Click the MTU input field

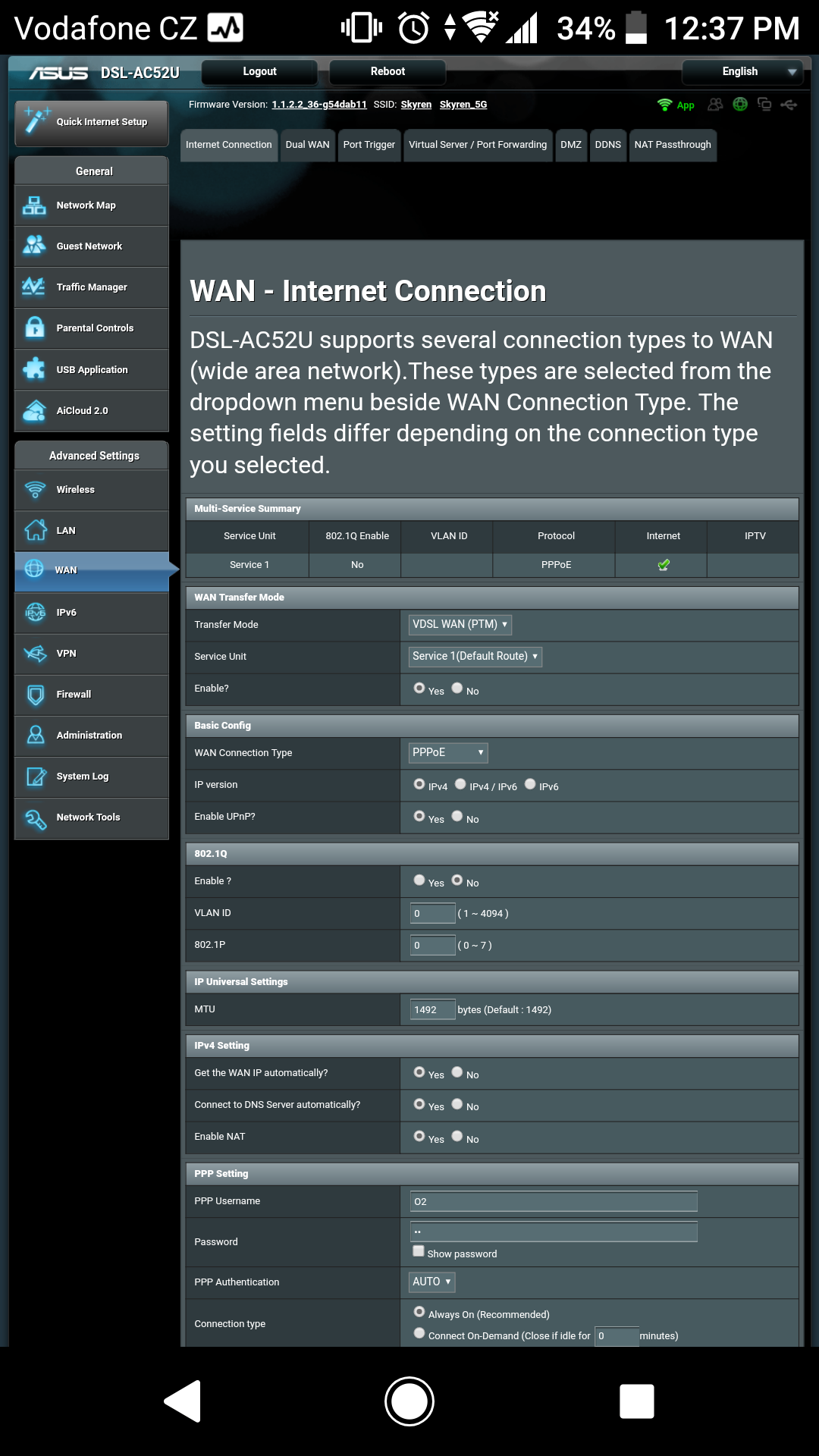click(x=432, y=1009)
